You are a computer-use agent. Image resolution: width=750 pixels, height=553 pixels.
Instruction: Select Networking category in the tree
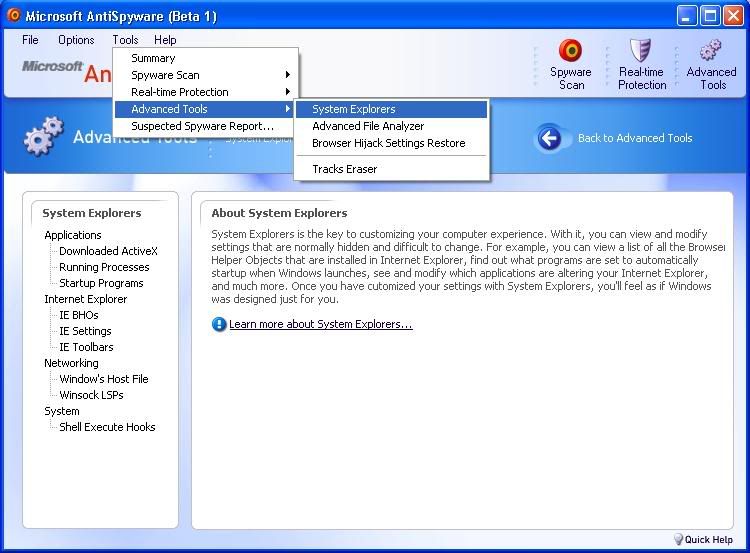(x=71, y=363)
